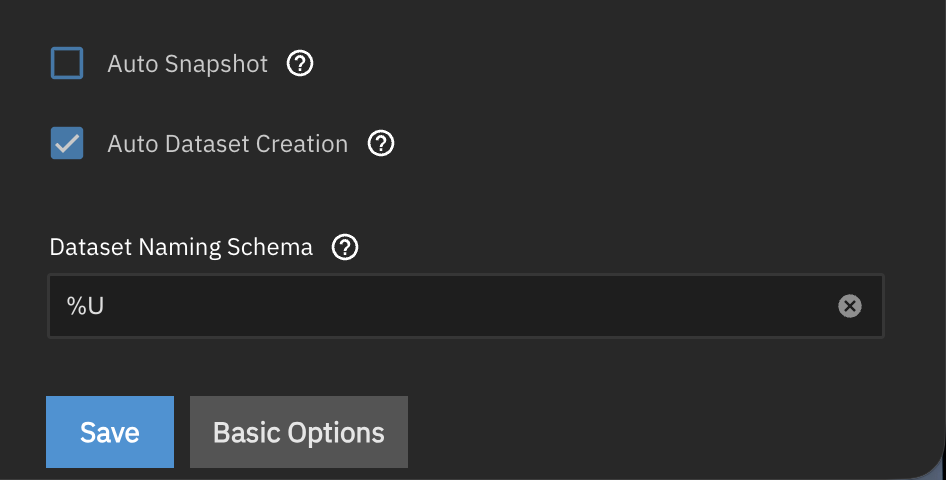This screenshot has height=480, width=946.
Task: Toggle the blue checkmark for Auto Dataset Creation
Action: (67, 144)
